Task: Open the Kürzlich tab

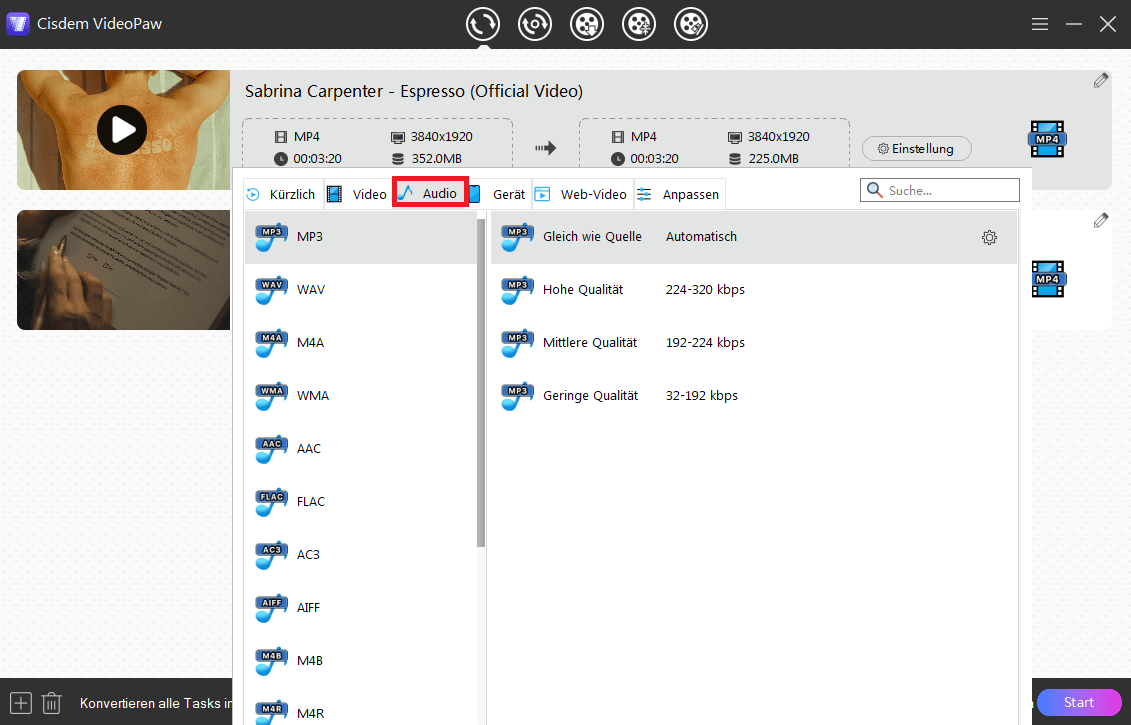Action: pos(281,194)
